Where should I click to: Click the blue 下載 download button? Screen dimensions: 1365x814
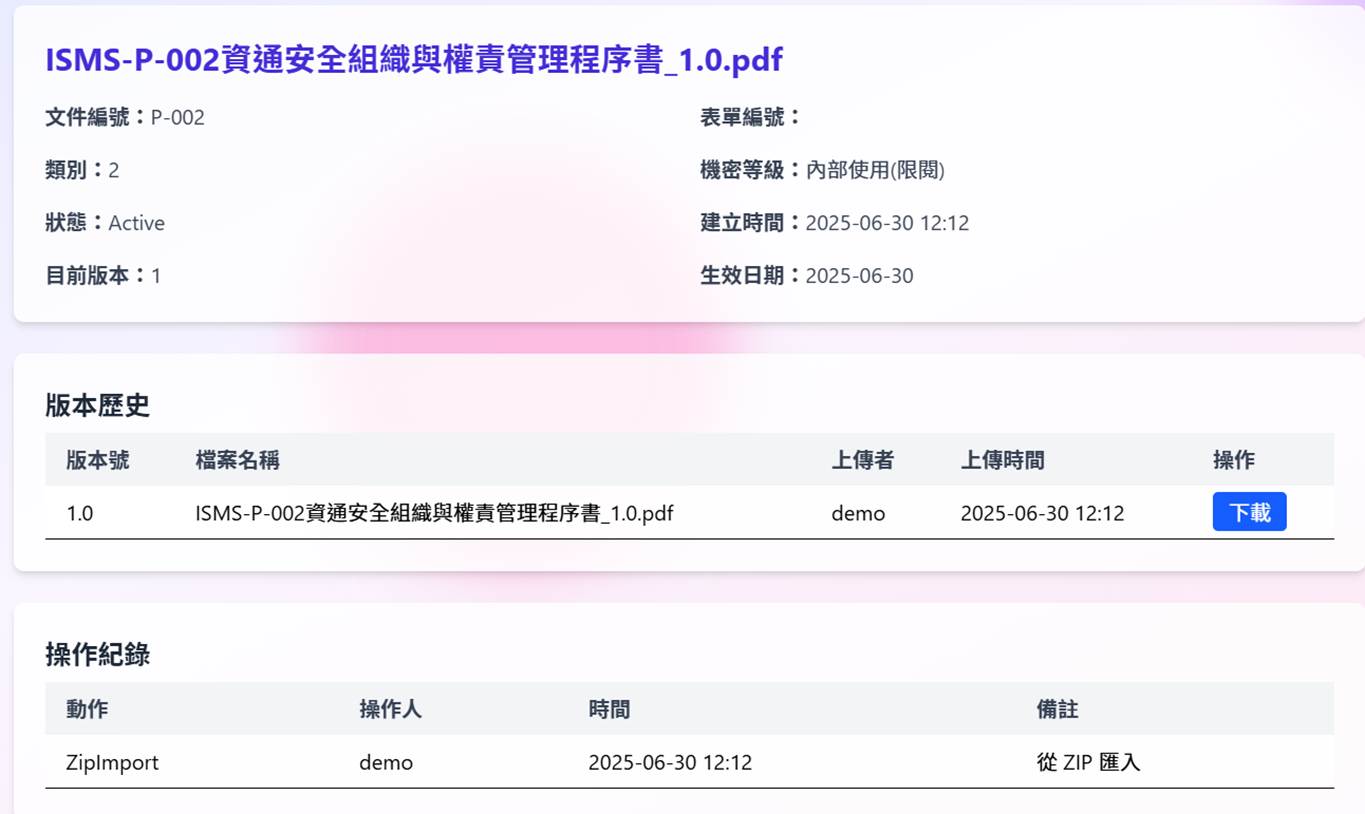pos(1249,512)
